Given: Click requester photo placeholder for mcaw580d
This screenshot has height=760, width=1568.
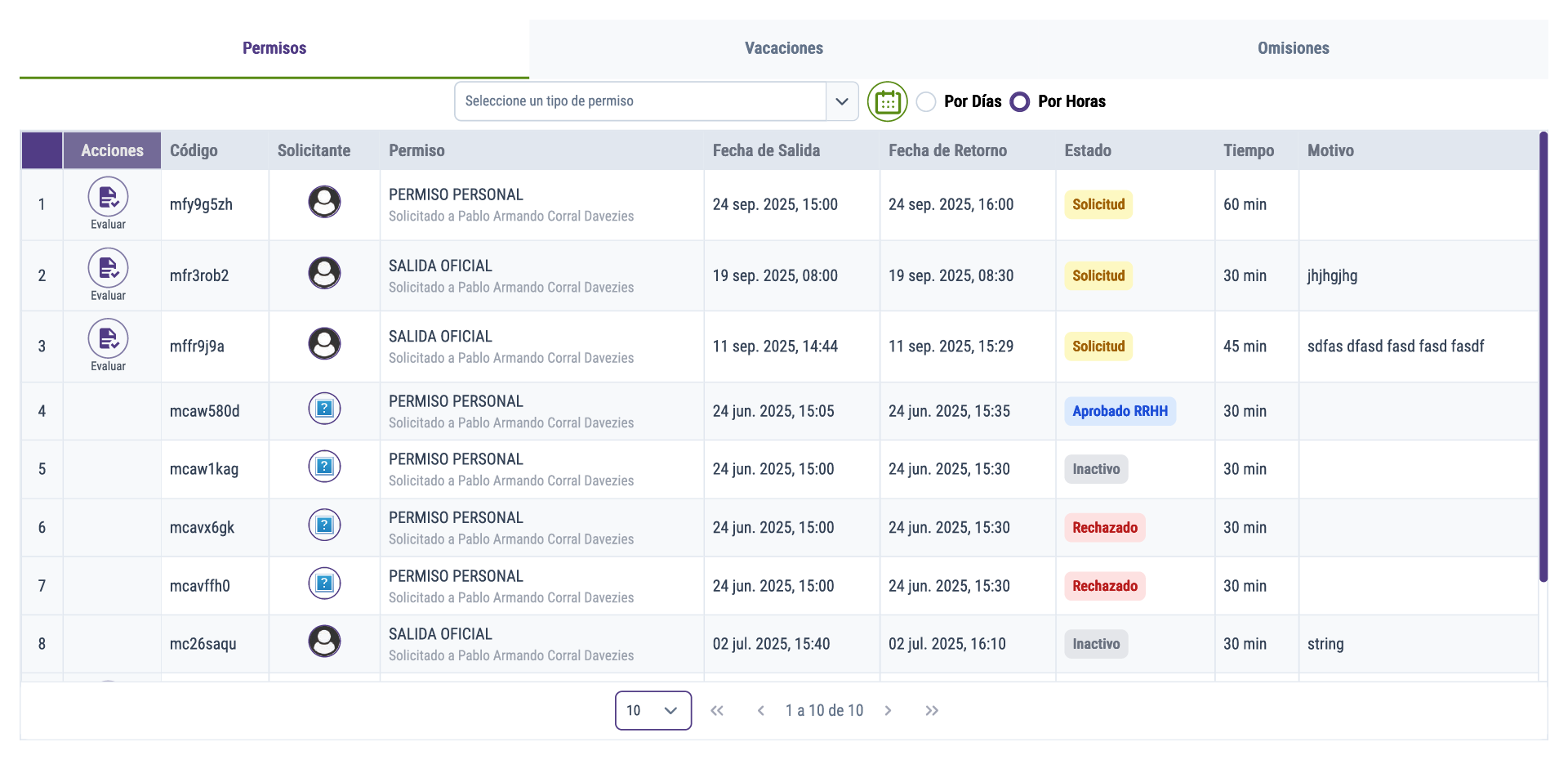Looking at the screenshot, I should [324, 409].
